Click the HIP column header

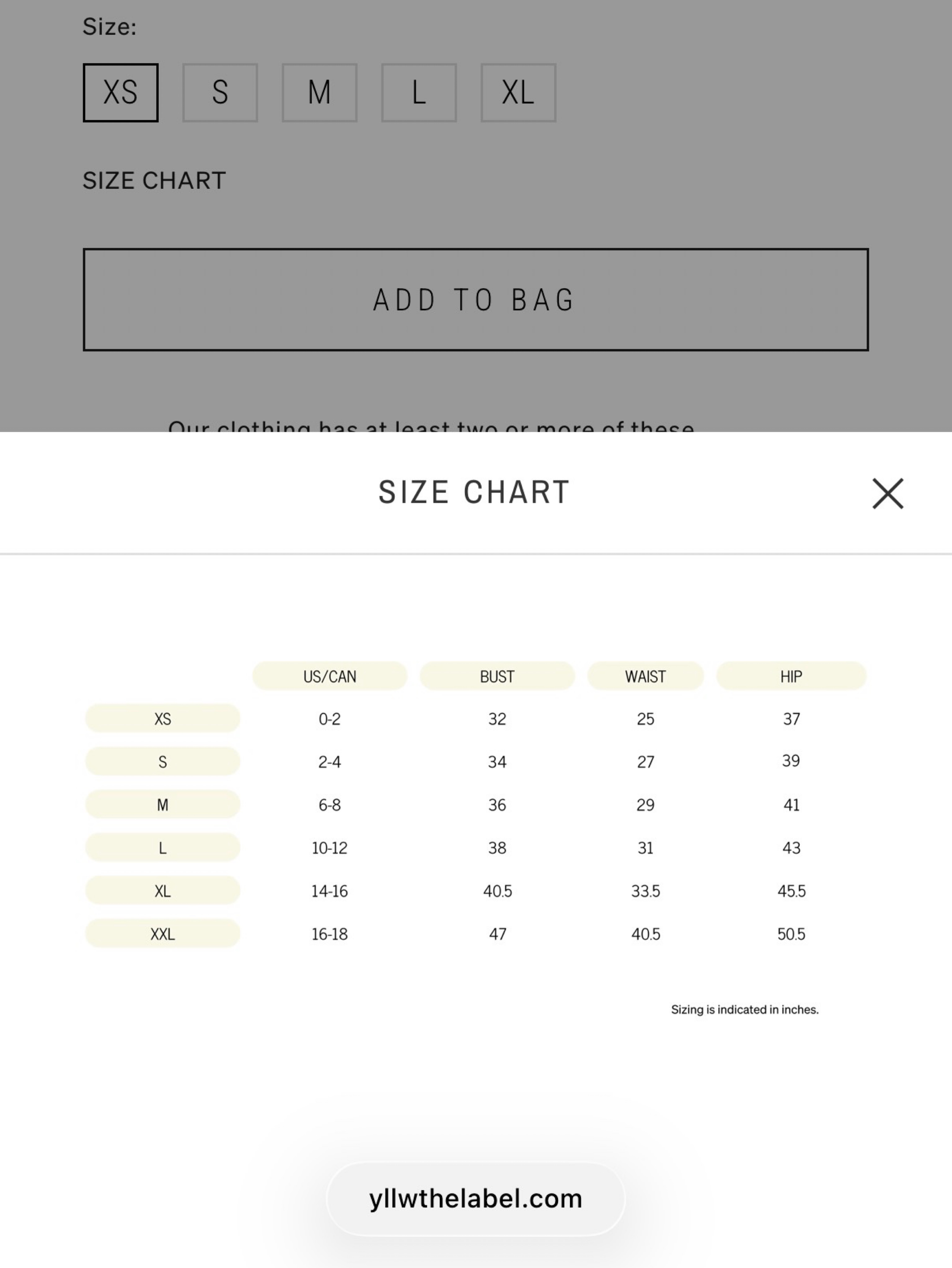791,676
